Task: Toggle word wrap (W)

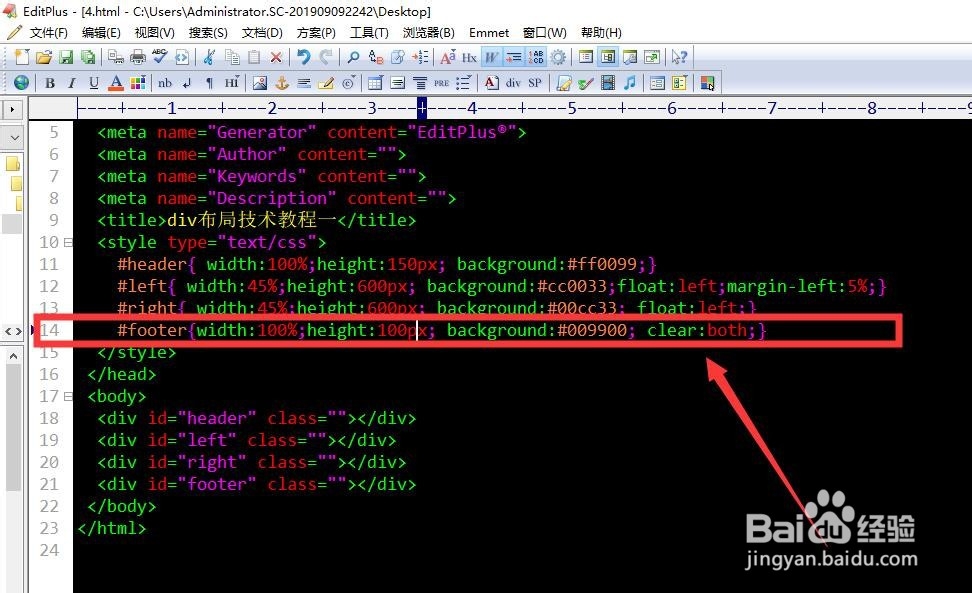Action: pyautogui.click(x=491, y=58)
